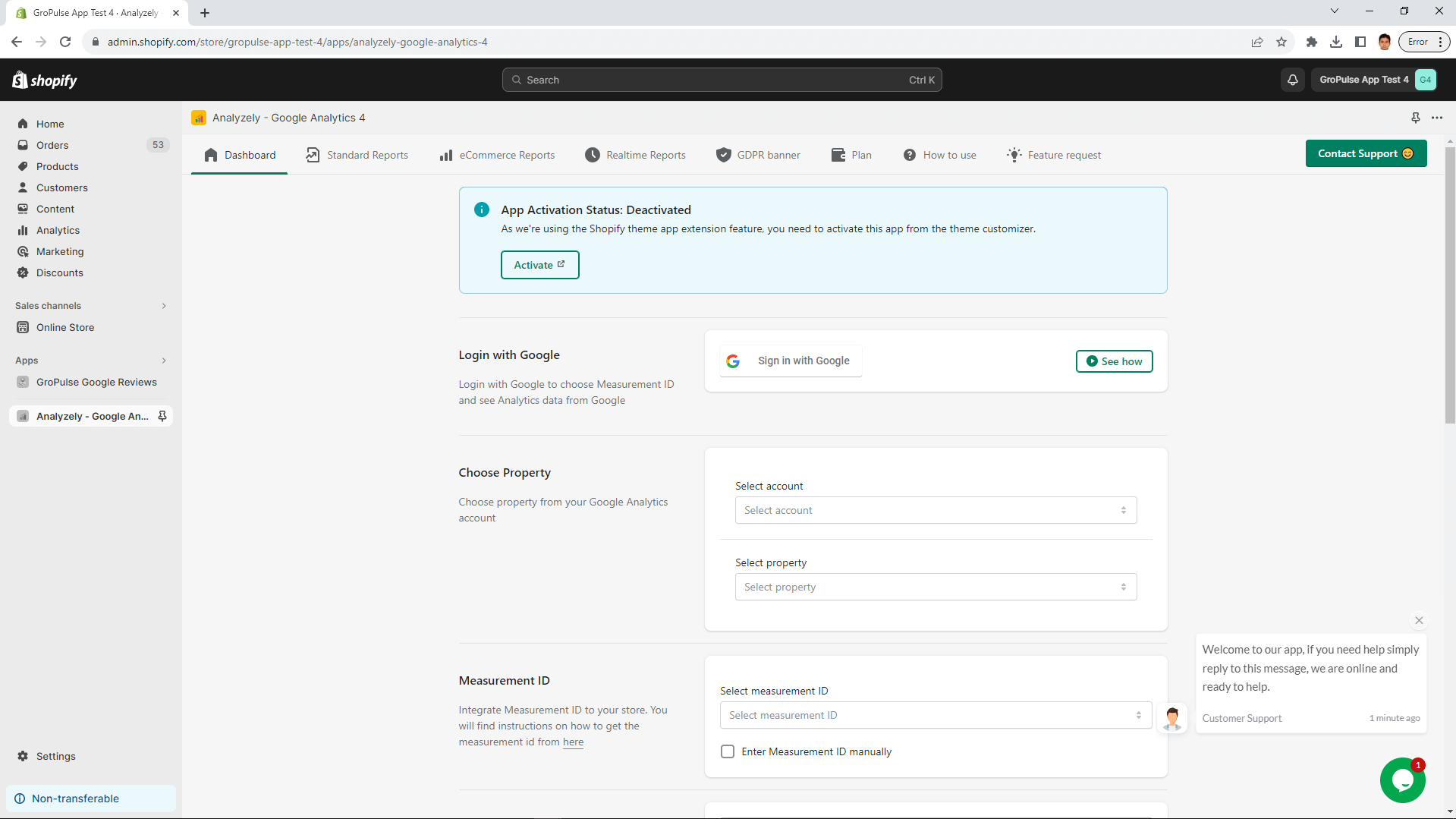
Task: Open browser downloads icon
Action: click(x=1335, y=42)
